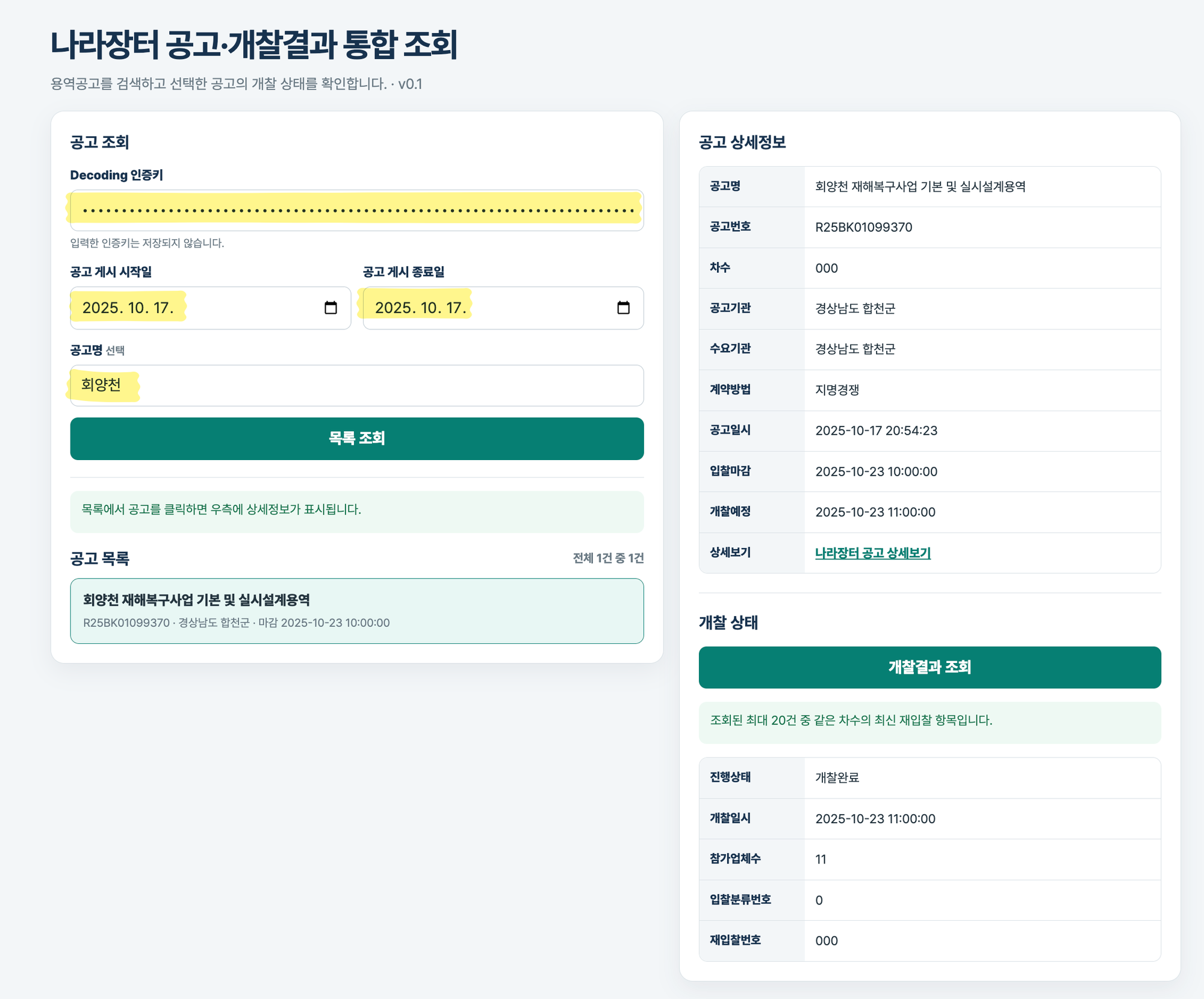This screenshot has width=1204, height=999.
Task: Click the 개찰 상태 section heading
Action: pos(728,622)
